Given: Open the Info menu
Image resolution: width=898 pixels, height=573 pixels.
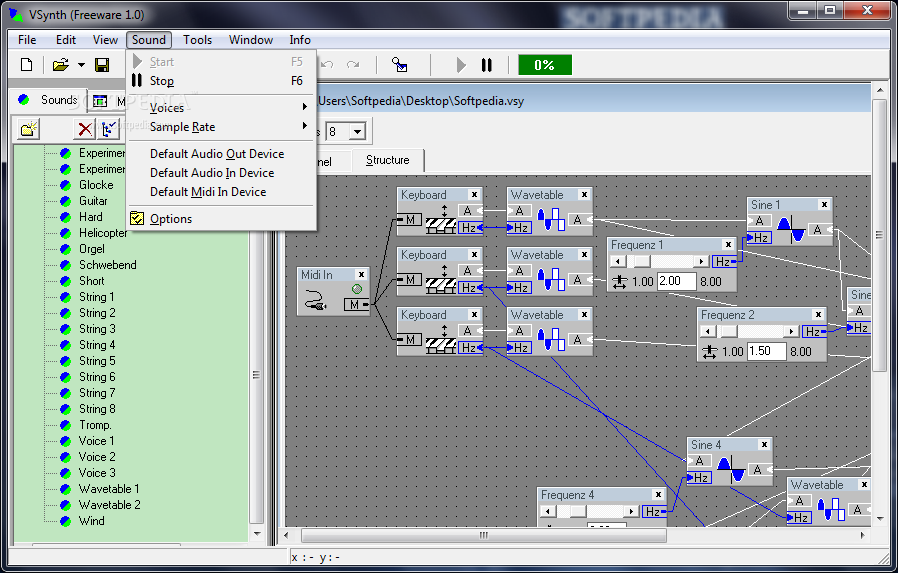Looking at the screenshot, I should (x=300, y=39).
